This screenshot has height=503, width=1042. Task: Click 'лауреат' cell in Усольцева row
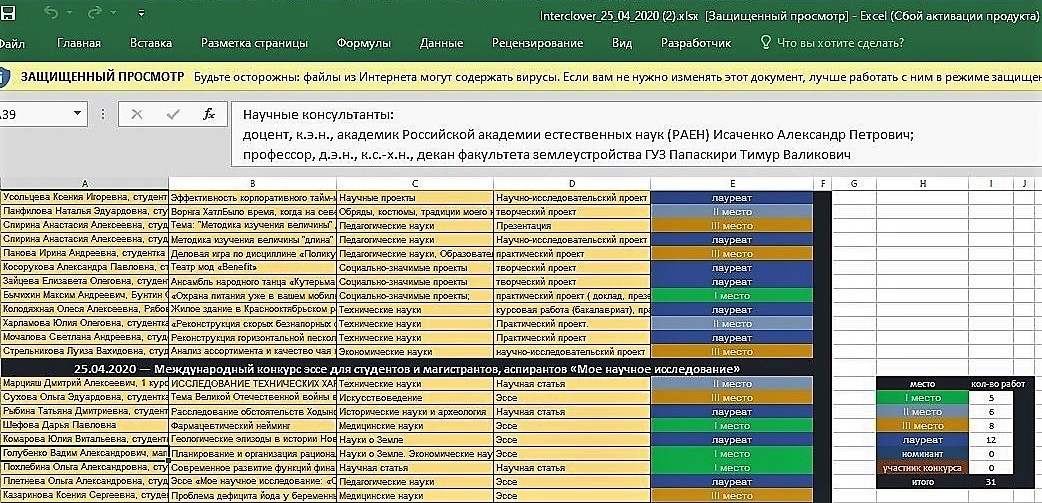(x=732, y=197)
